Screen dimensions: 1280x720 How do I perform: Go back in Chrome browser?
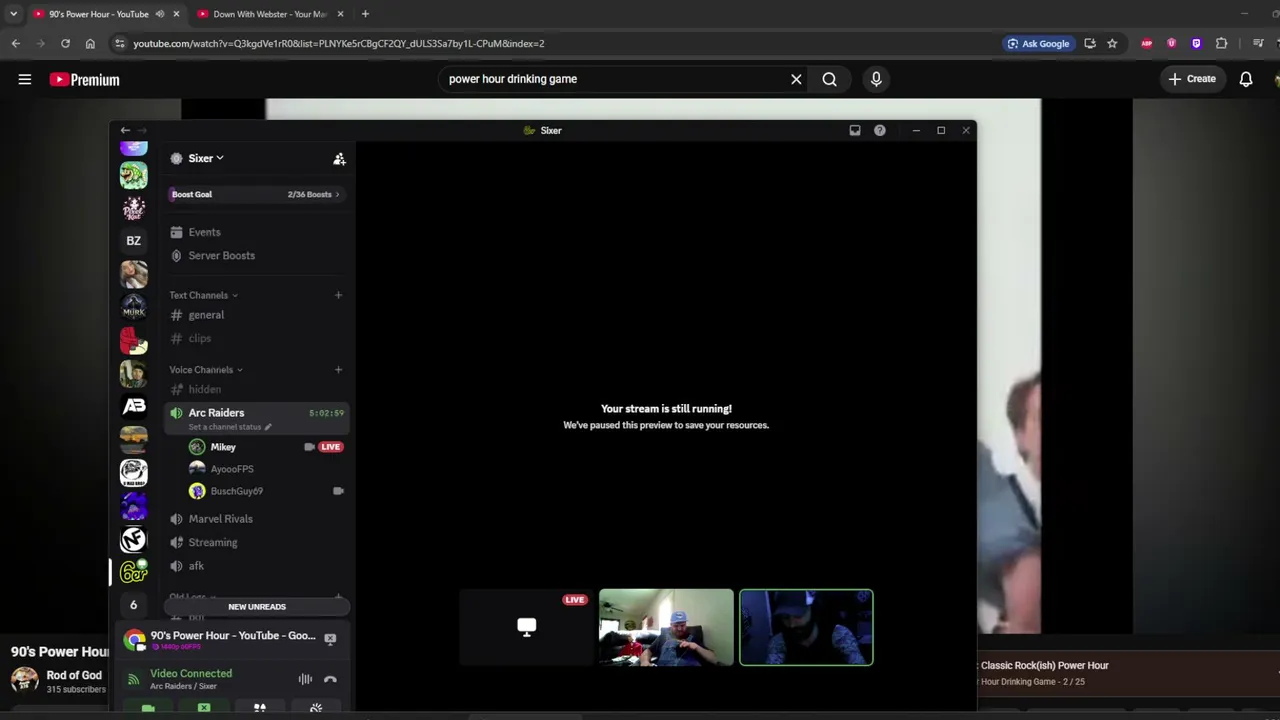[x=16, y=43]
